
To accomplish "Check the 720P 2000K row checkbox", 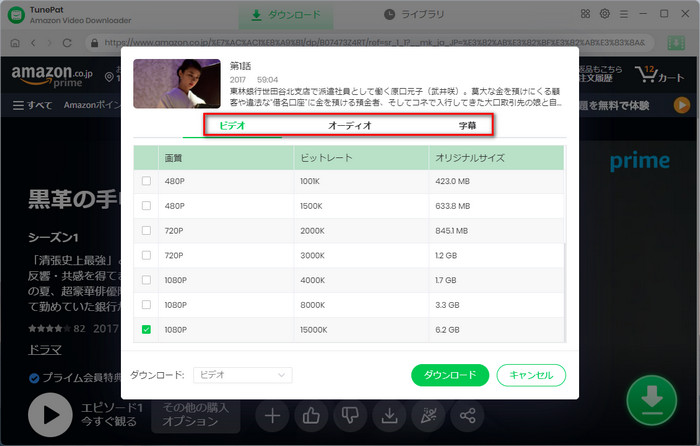I will pos(146,230).
